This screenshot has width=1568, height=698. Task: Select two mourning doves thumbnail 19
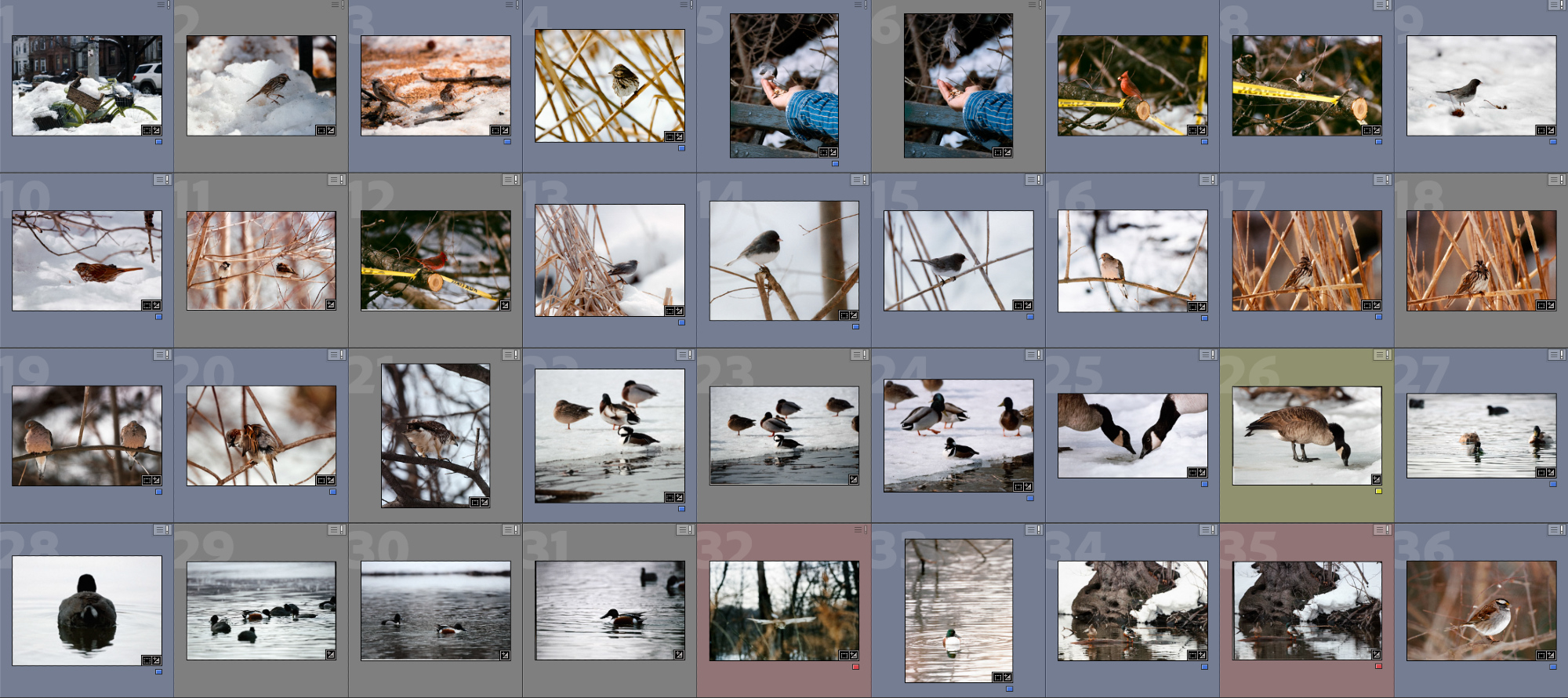87,435
